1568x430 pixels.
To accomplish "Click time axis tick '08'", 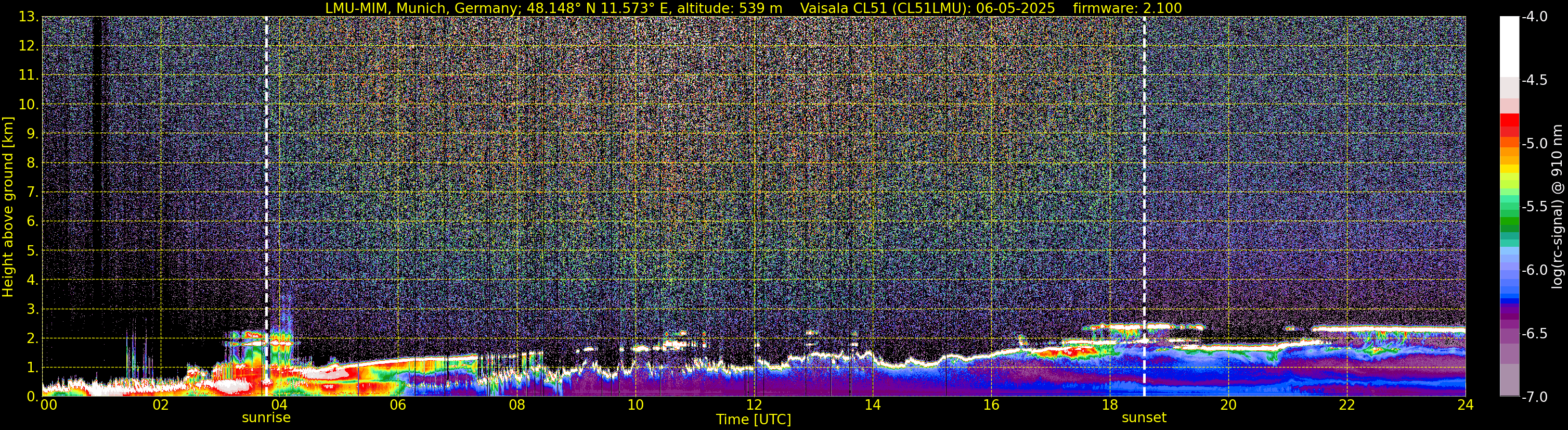I will pos(517,404).
